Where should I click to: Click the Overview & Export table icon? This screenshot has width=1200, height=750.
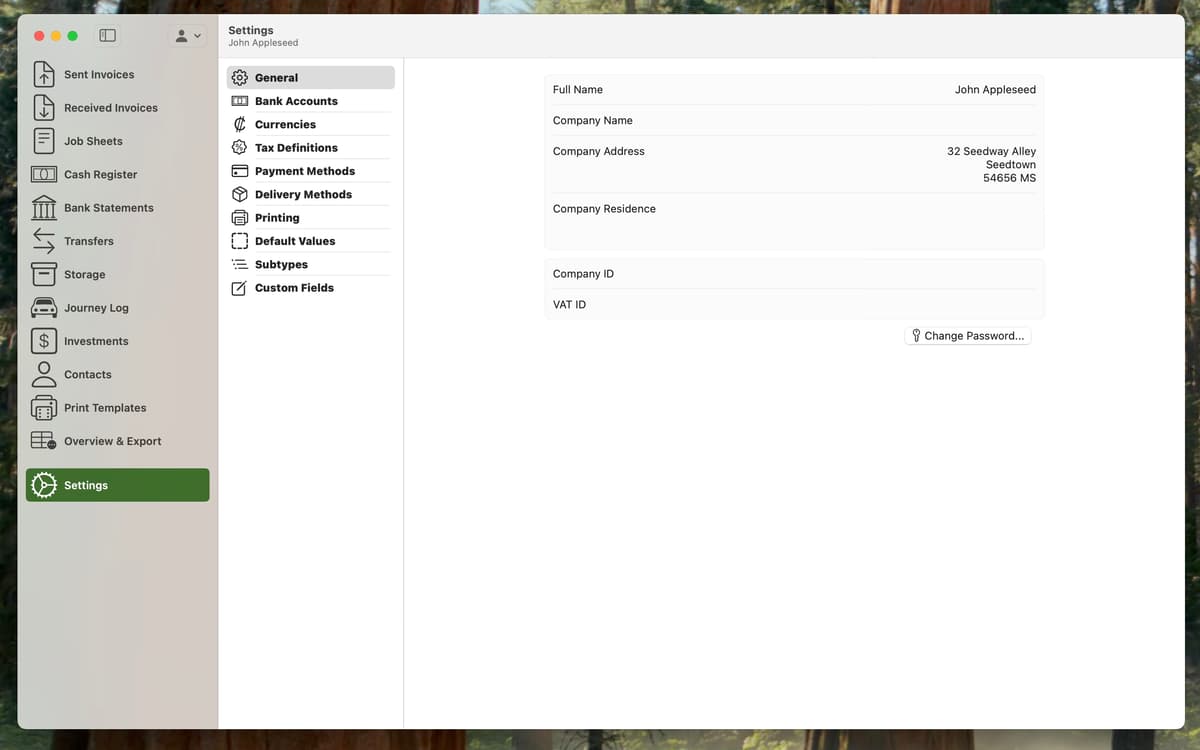tap(44, 441)
